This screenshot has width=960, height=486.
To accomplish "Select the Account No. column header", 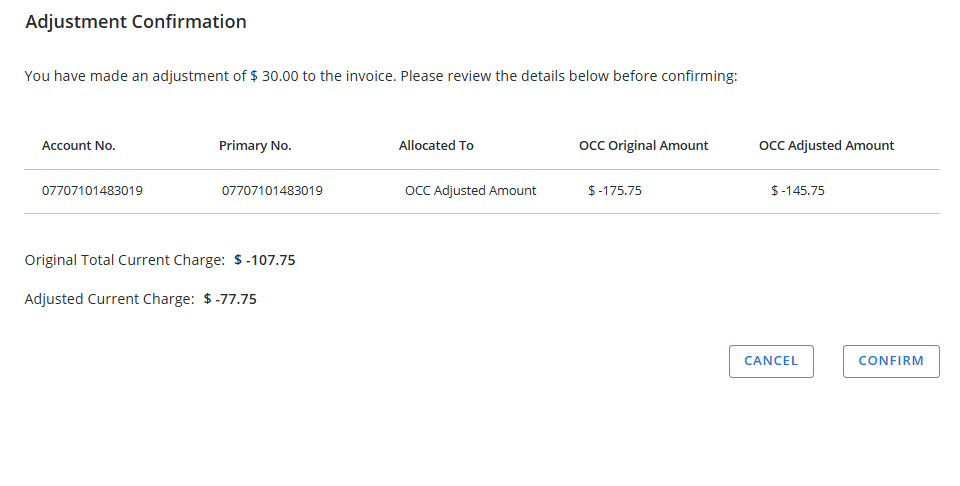I will tap(79, 146).
